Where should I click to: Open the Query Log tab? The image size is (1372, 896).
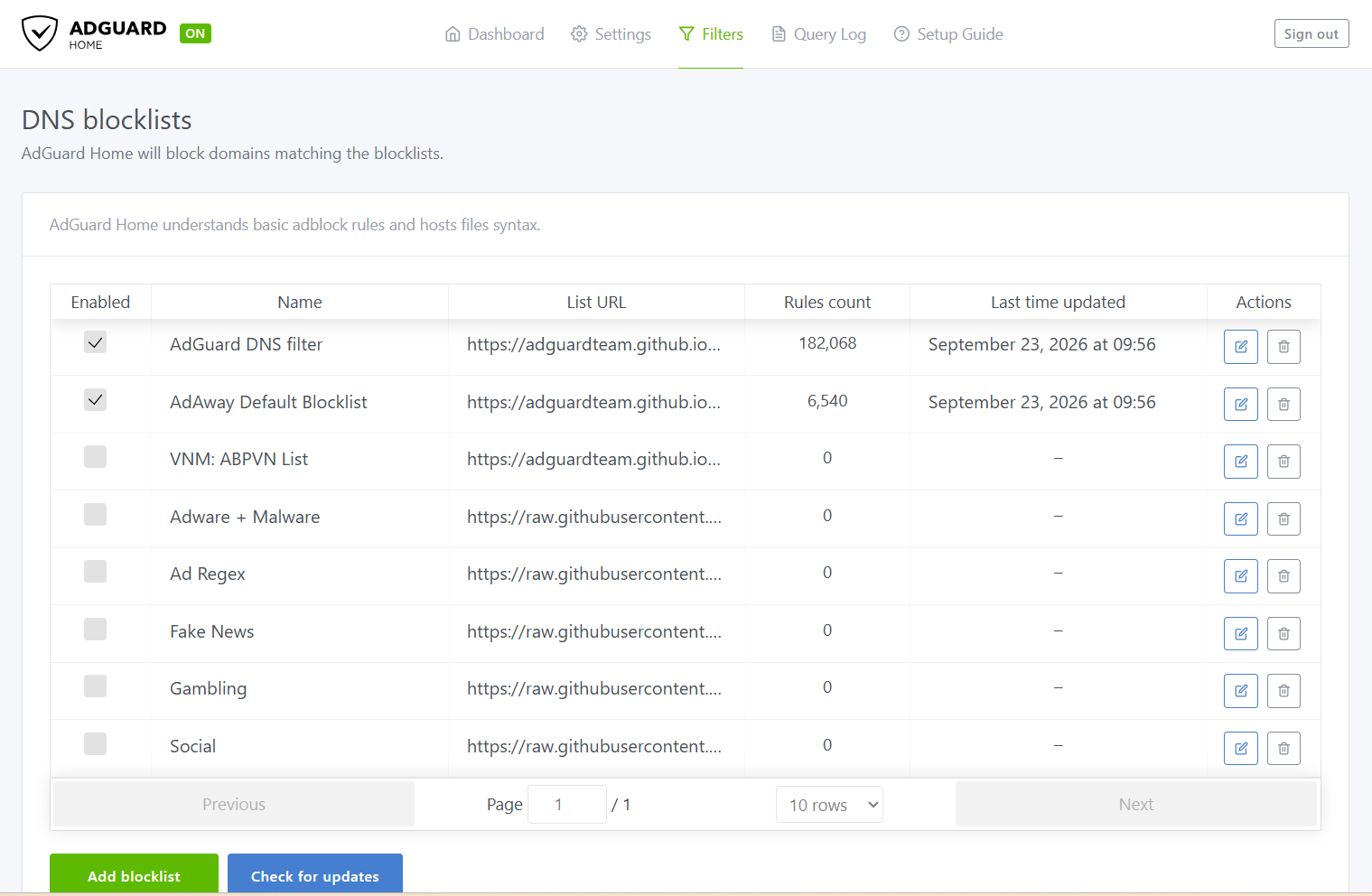pyautogui.click(x=818, y=34)
